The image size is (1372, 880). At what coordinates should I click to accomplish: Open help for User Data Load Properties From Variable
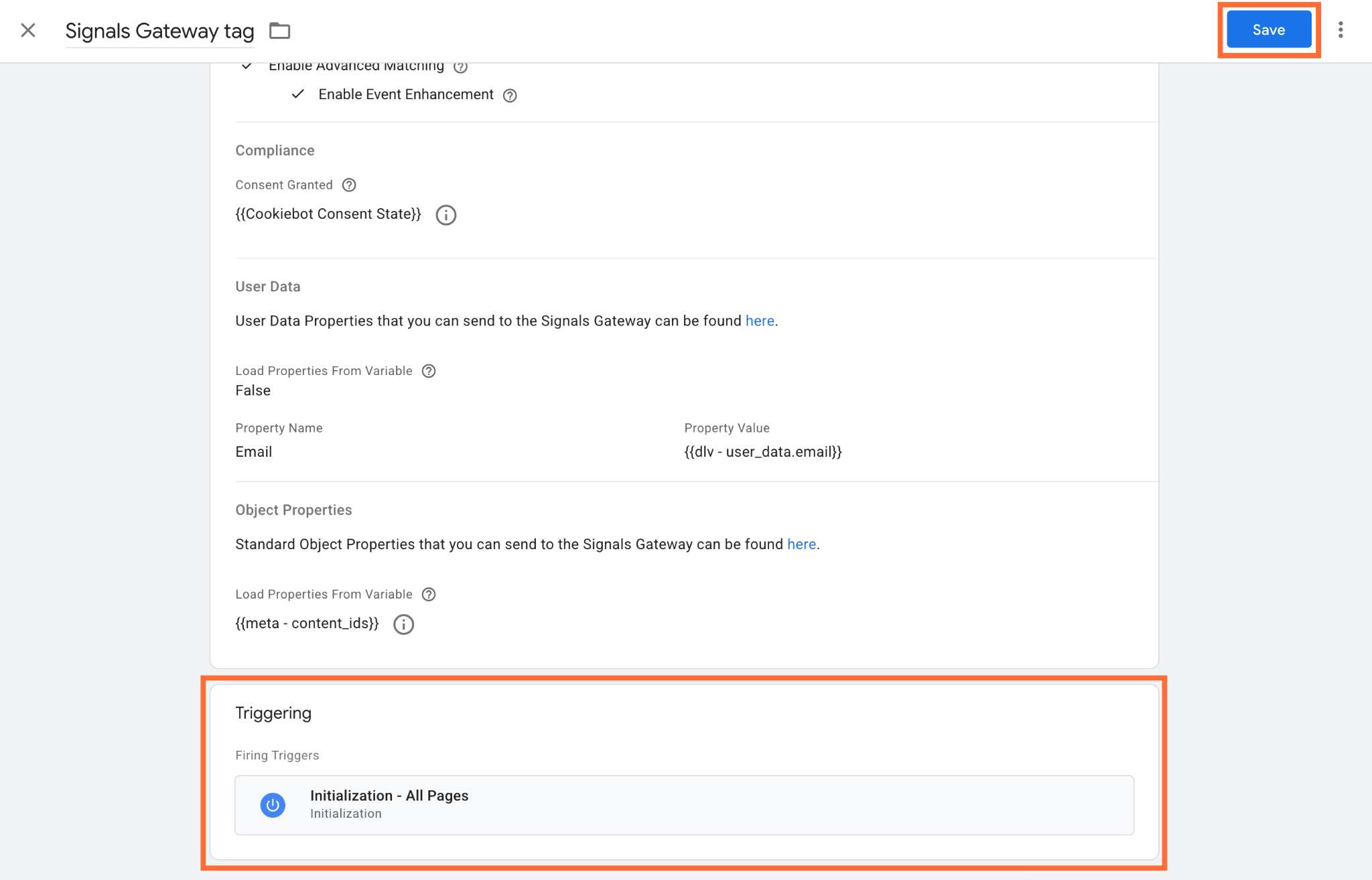(x=429, y=371)
